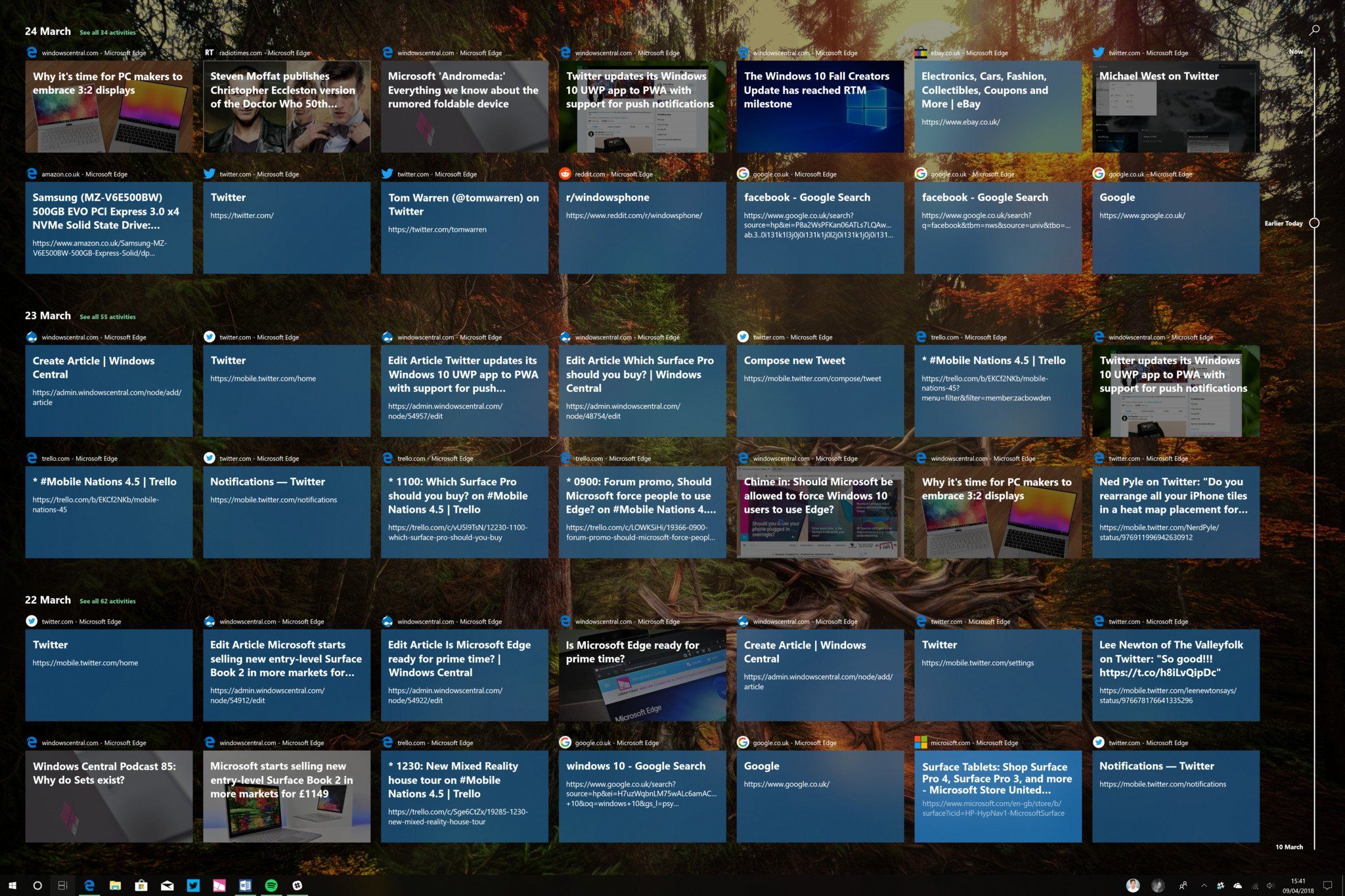The height and width of the screenshot is (896, 1345).
Task: Open the Compose new Tweet activity card
Action: pyautogui.click(x=820, y=391)
